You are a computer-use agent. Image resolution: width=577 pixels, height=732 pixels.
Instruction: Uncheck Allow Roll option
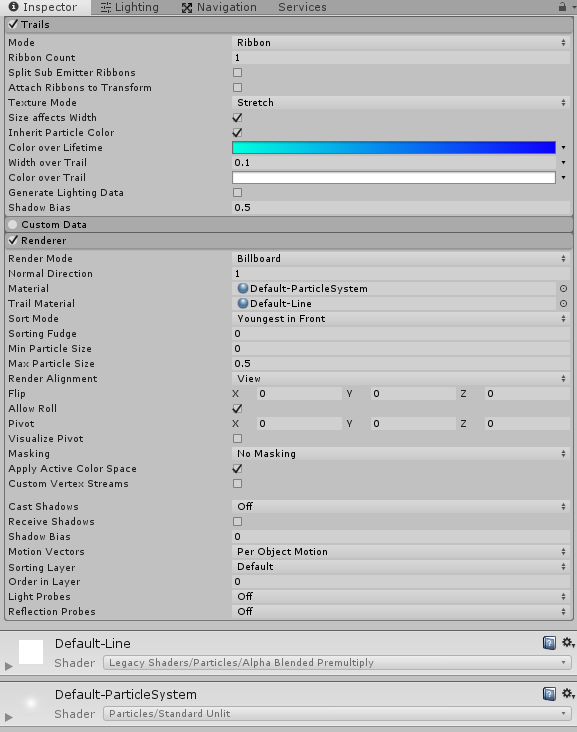(238, 408)
